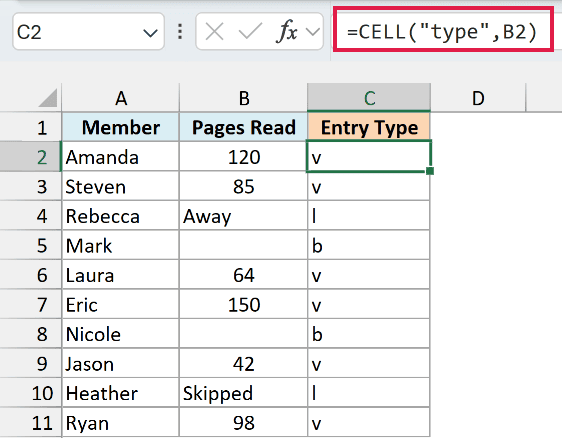Screen dimensions: 562x438
Task: Click the cell with value 42
Action: point(243,363)
